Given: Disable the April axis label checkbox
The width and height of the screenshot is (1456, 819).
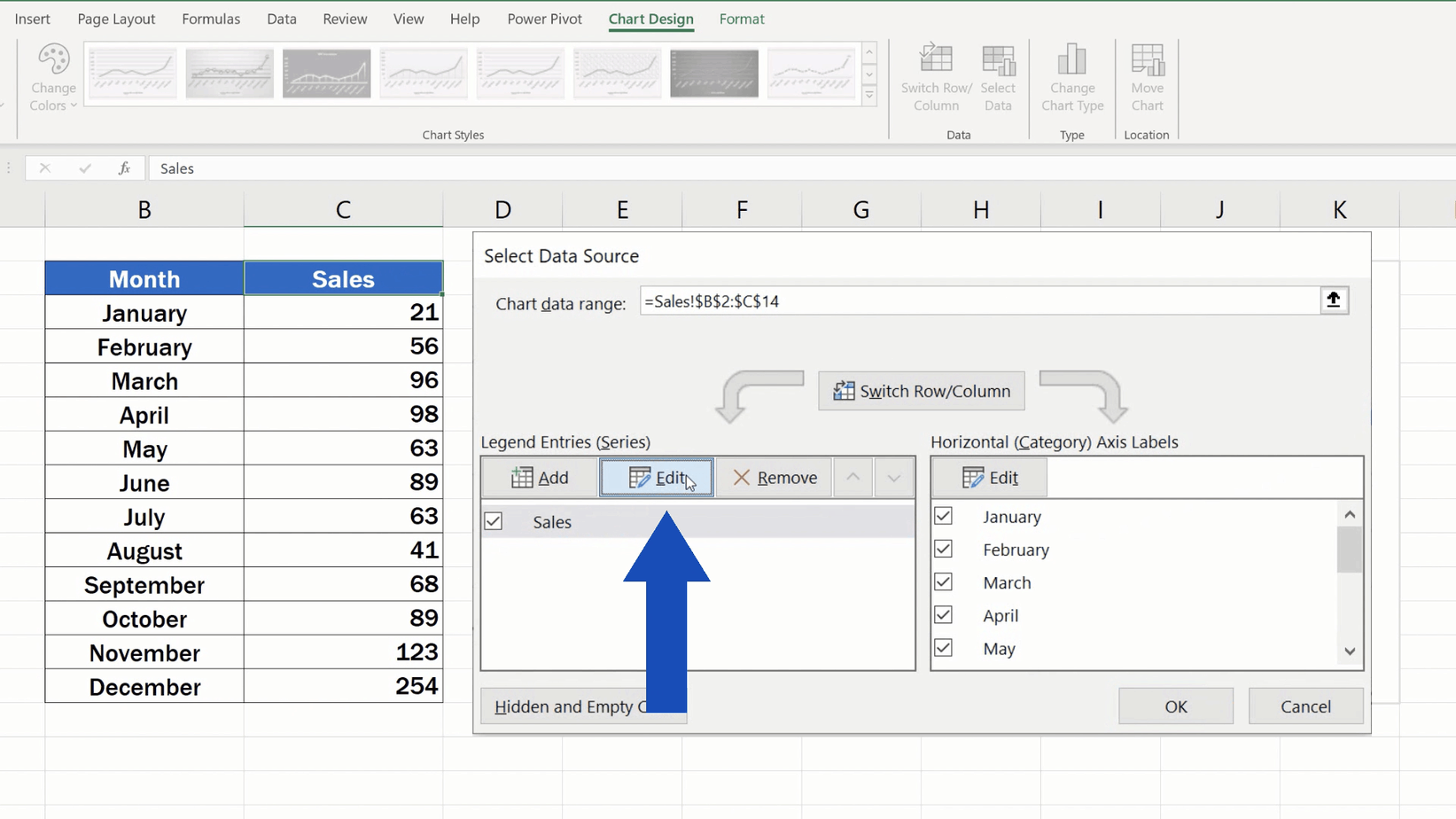Looking at the screenshot, I should coord(943,614).
